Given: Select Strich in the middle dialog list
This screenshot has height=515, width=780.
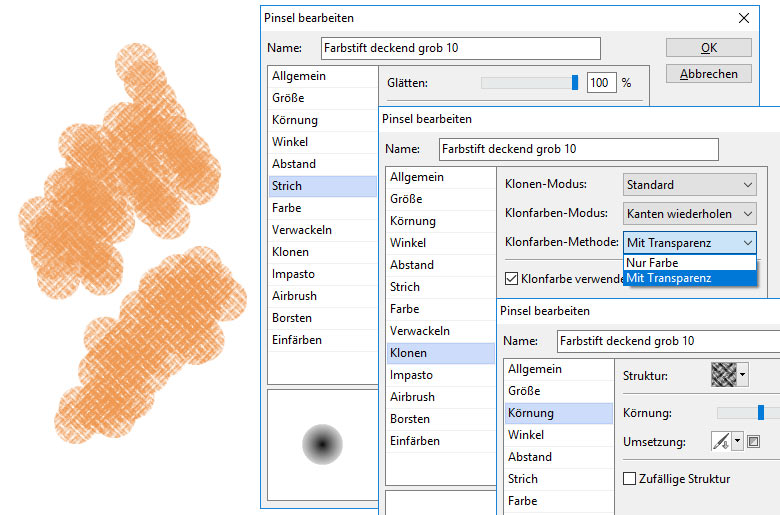Looking at the screenshot, I should pyautogui.click(x=440, y=287).
